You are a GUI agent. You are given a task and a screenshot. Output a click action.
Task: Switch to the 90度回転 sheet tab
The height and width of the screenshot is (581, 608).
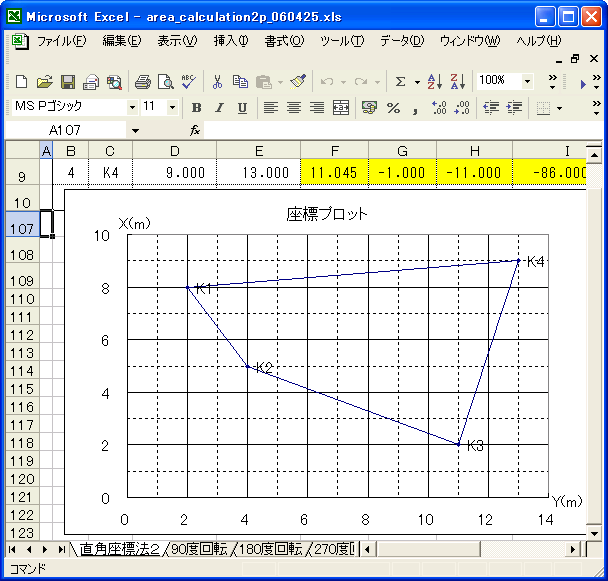click(199, 550)
